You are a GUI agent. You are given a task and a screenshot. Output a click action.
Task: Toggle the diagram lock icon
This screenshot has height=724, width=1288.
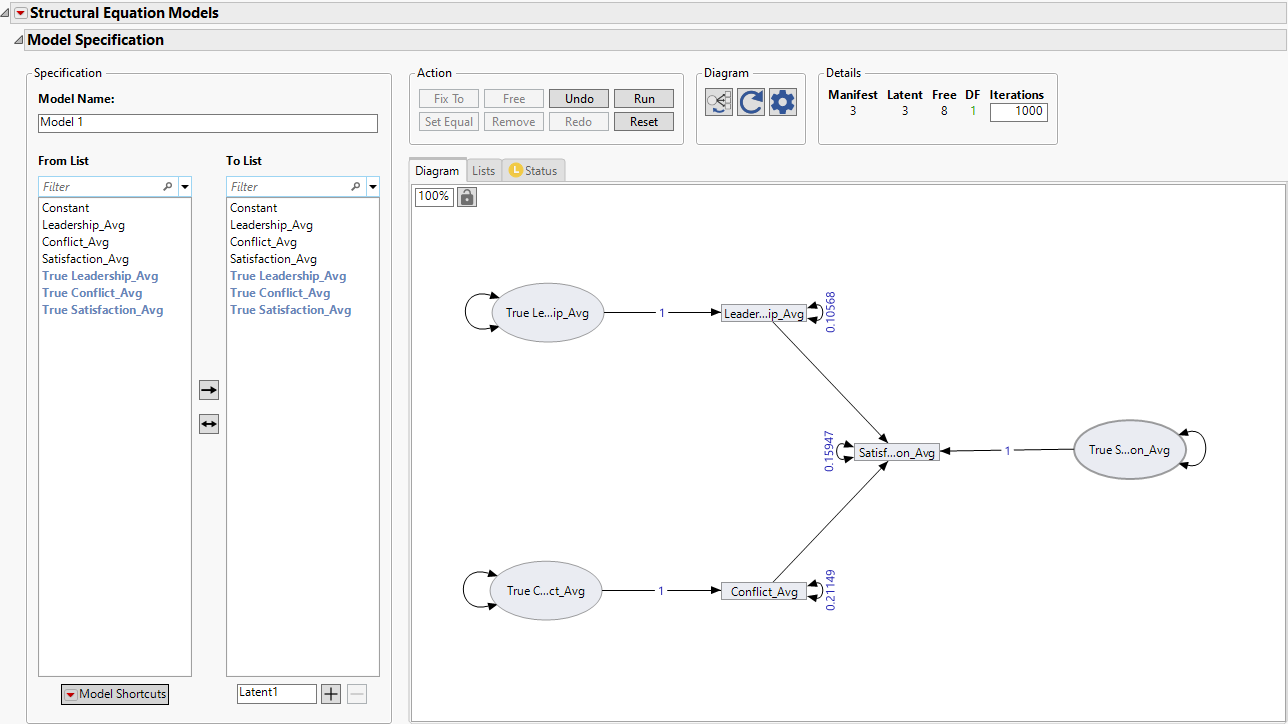click(x=466, y=197)
